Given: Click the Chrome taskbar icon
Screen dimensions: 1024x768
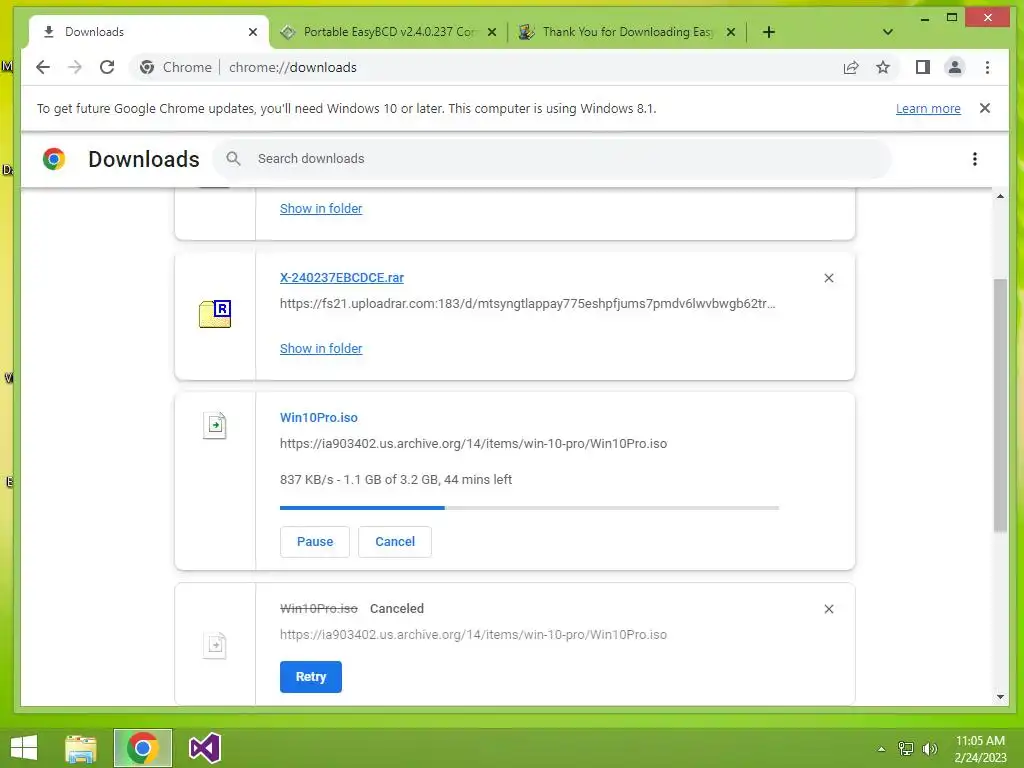Looking at the screenshot, I should click(142, 748).
